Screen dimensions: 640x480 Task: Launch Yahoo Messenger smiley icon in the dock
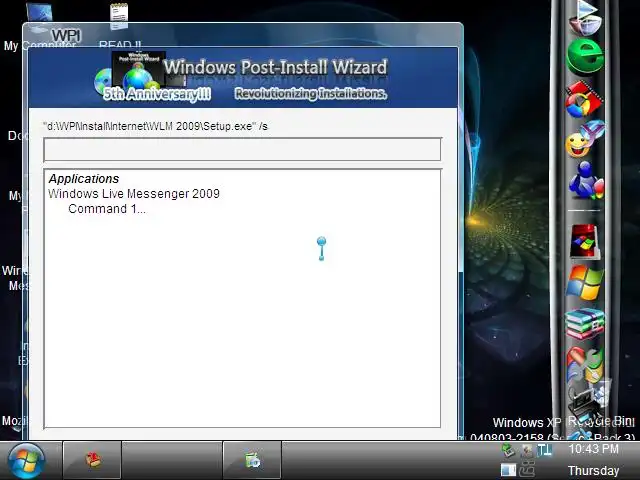click(584, 140)
